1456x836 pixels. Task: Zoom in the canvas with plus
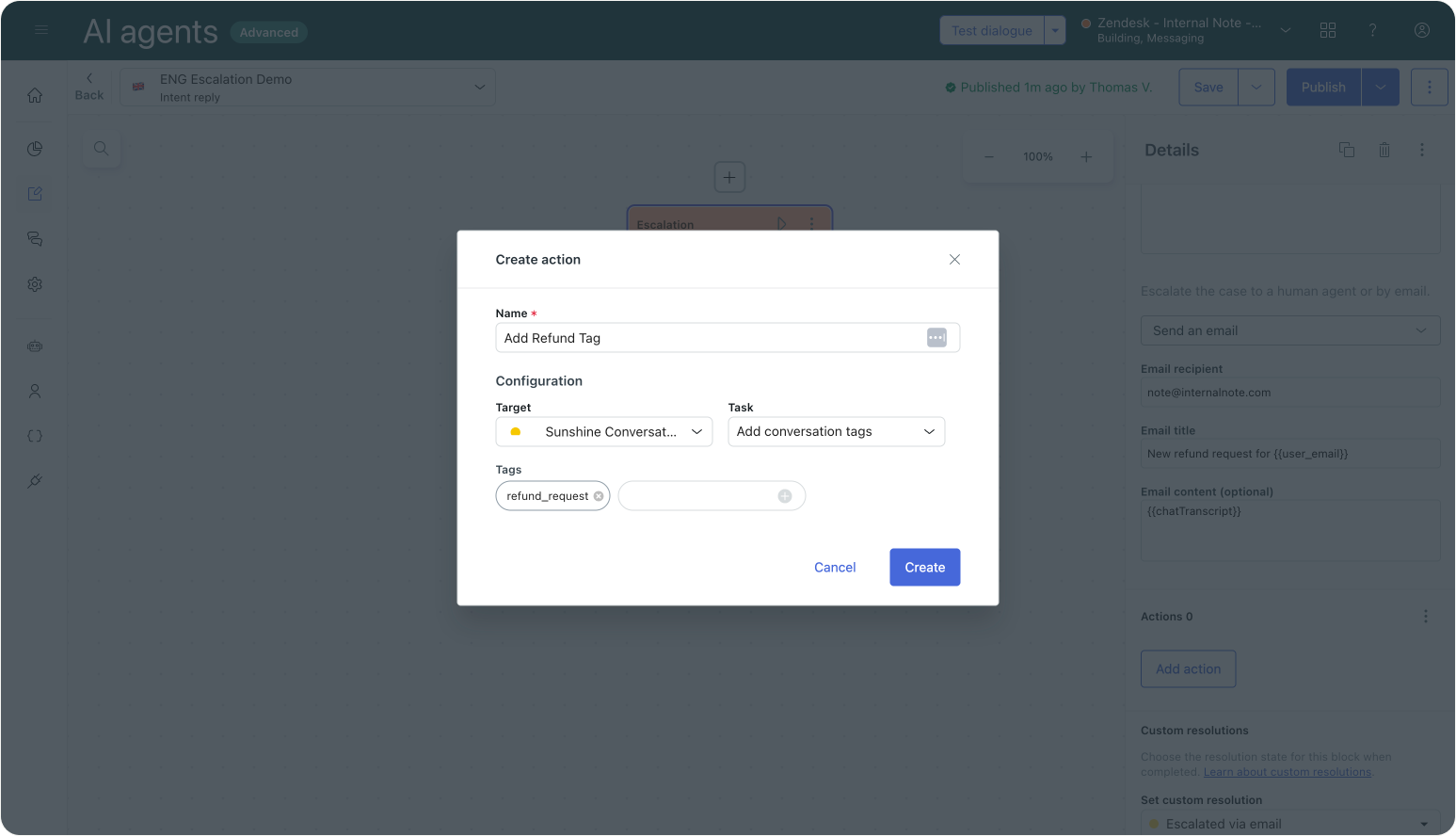1086,157
